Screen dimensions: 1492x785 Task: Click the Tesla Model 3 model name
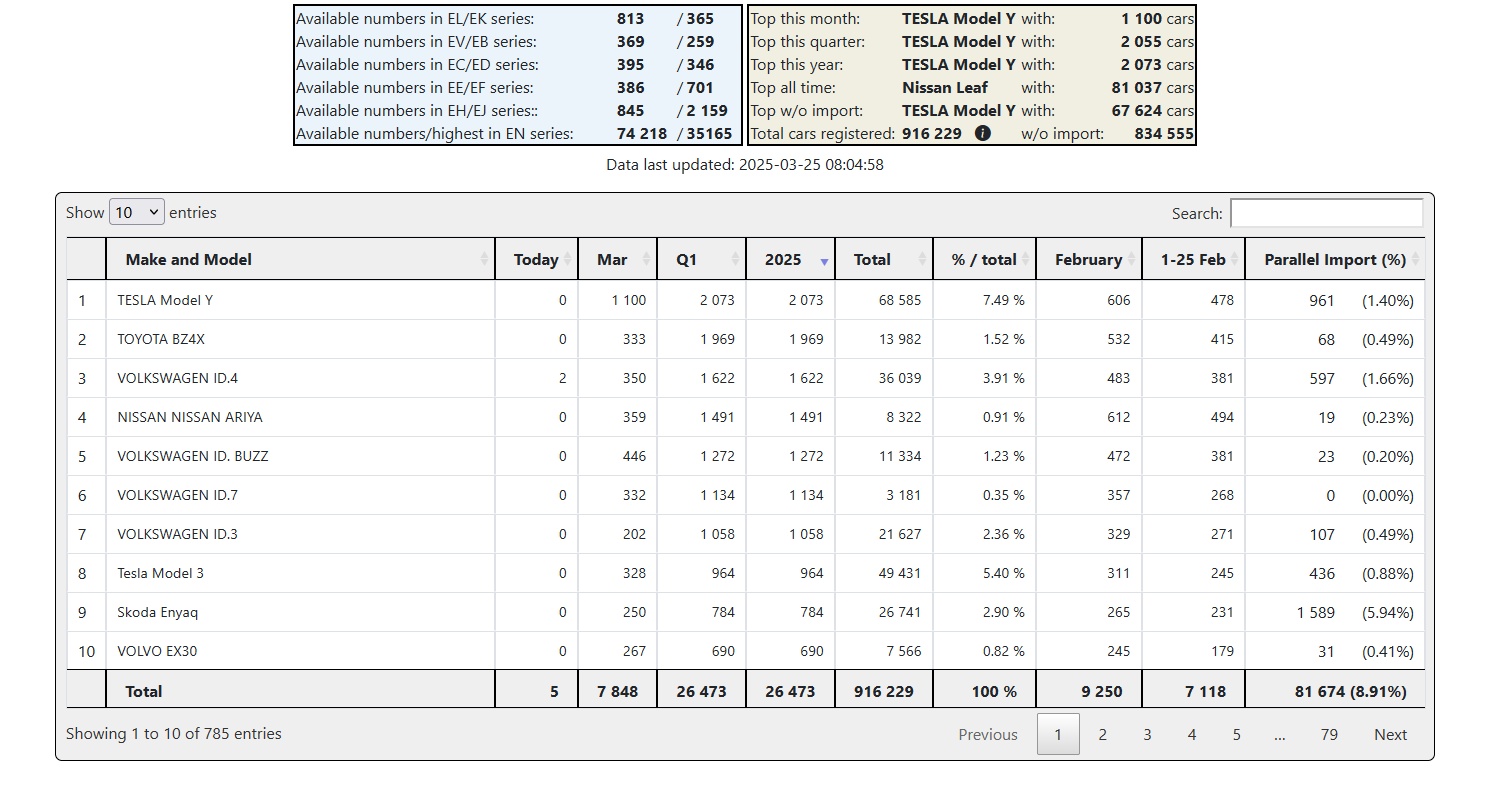click(x=160, y=573)
